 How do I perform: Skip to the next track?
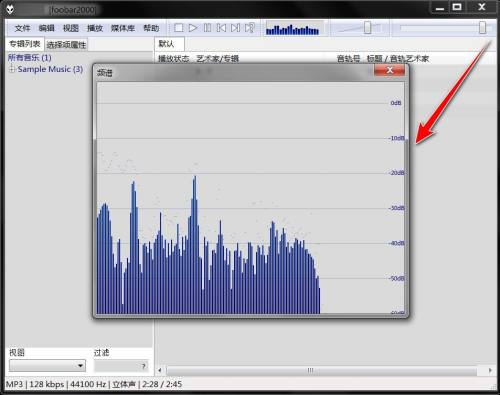pyautogui.click(x=235, y=28)
